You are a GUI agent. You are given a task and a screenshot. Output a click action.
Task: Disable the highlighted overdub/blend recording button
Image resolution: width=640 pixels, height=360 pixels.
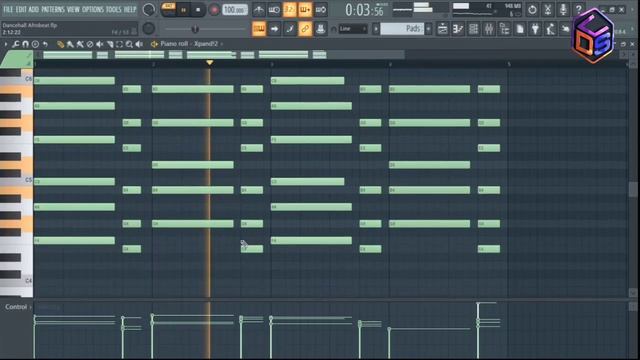305,9
